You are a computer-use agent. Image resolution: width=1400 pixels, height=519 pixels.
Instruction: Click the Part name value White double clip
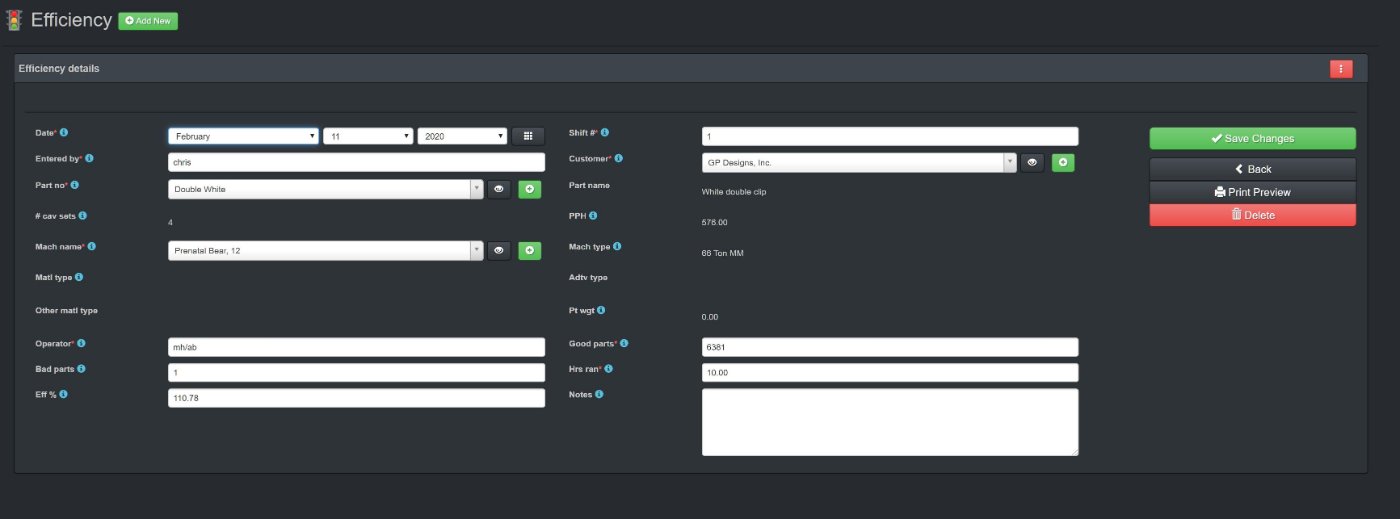tap(734, 192)
